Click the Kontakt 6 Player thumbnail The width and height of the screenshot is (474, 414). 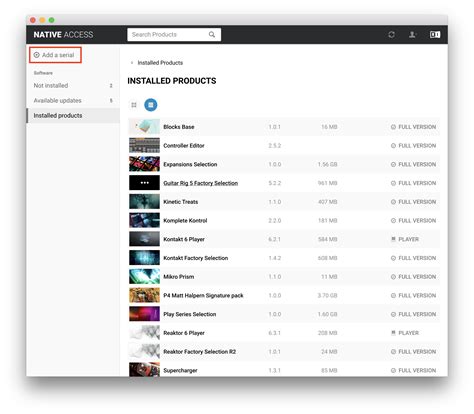pyautogui.click(x=144, y=239)
